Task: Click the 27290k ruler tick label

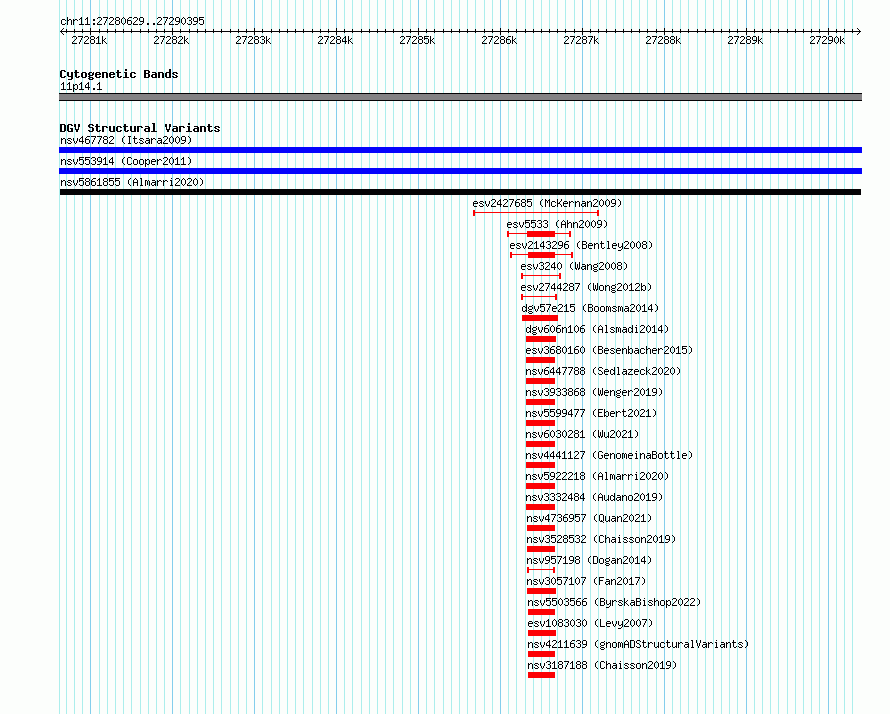Action: [827, 40]
